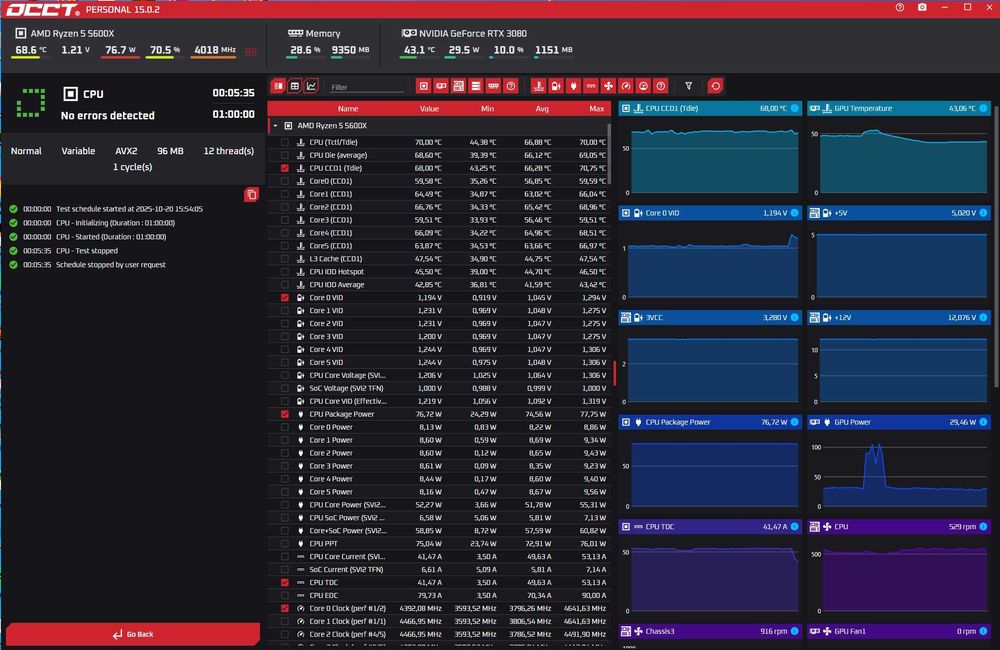1000x650 pixels.
Task: Enable the CPU PPT checkbox
Action: [x=284, y=543]
